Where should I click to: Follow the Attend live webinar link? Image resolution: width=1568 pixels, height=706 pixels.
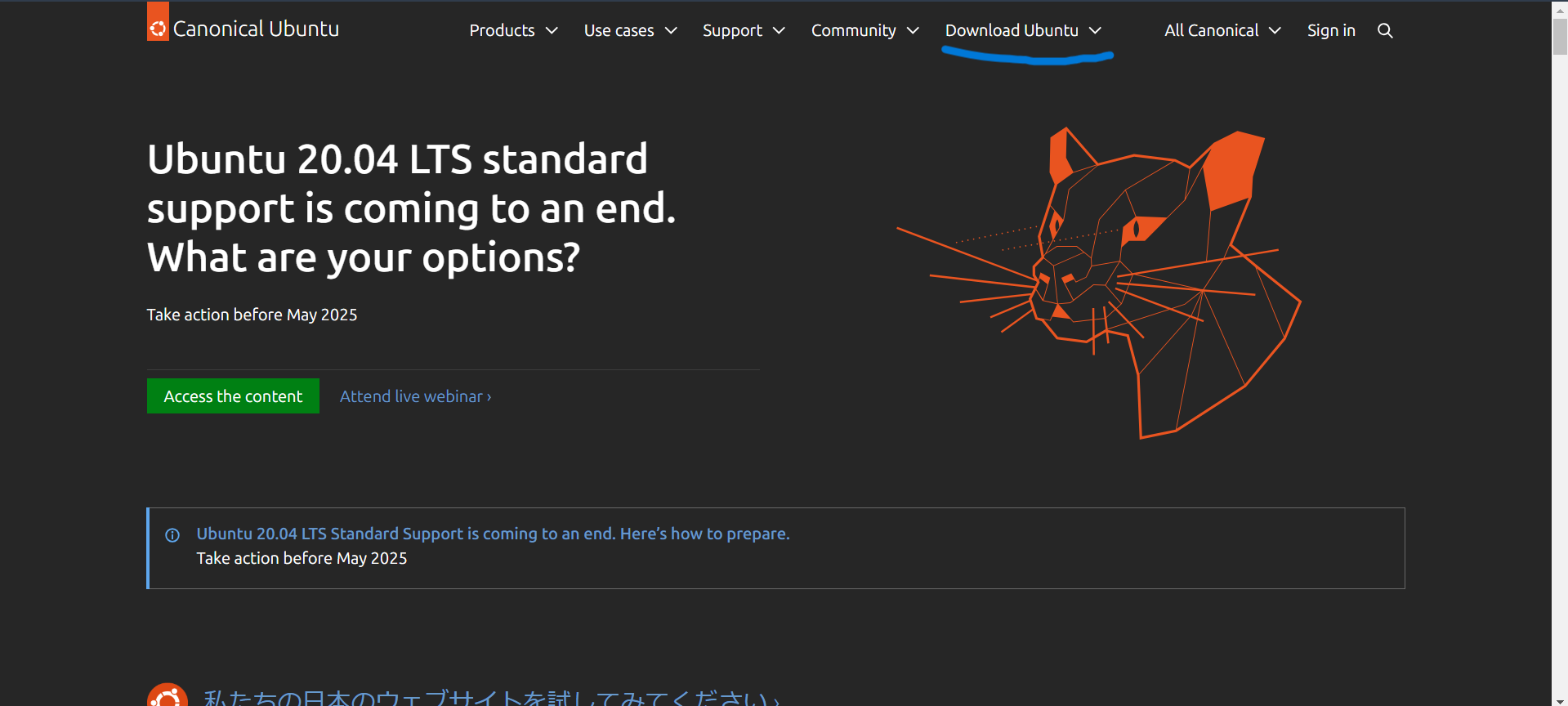point(415,396)
